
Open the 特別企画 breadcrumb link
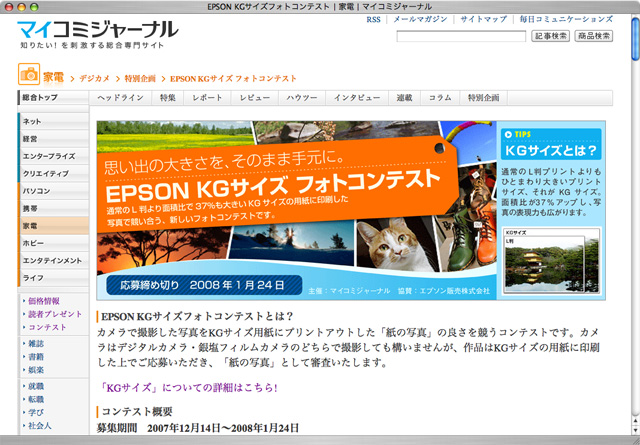(140, 78)
